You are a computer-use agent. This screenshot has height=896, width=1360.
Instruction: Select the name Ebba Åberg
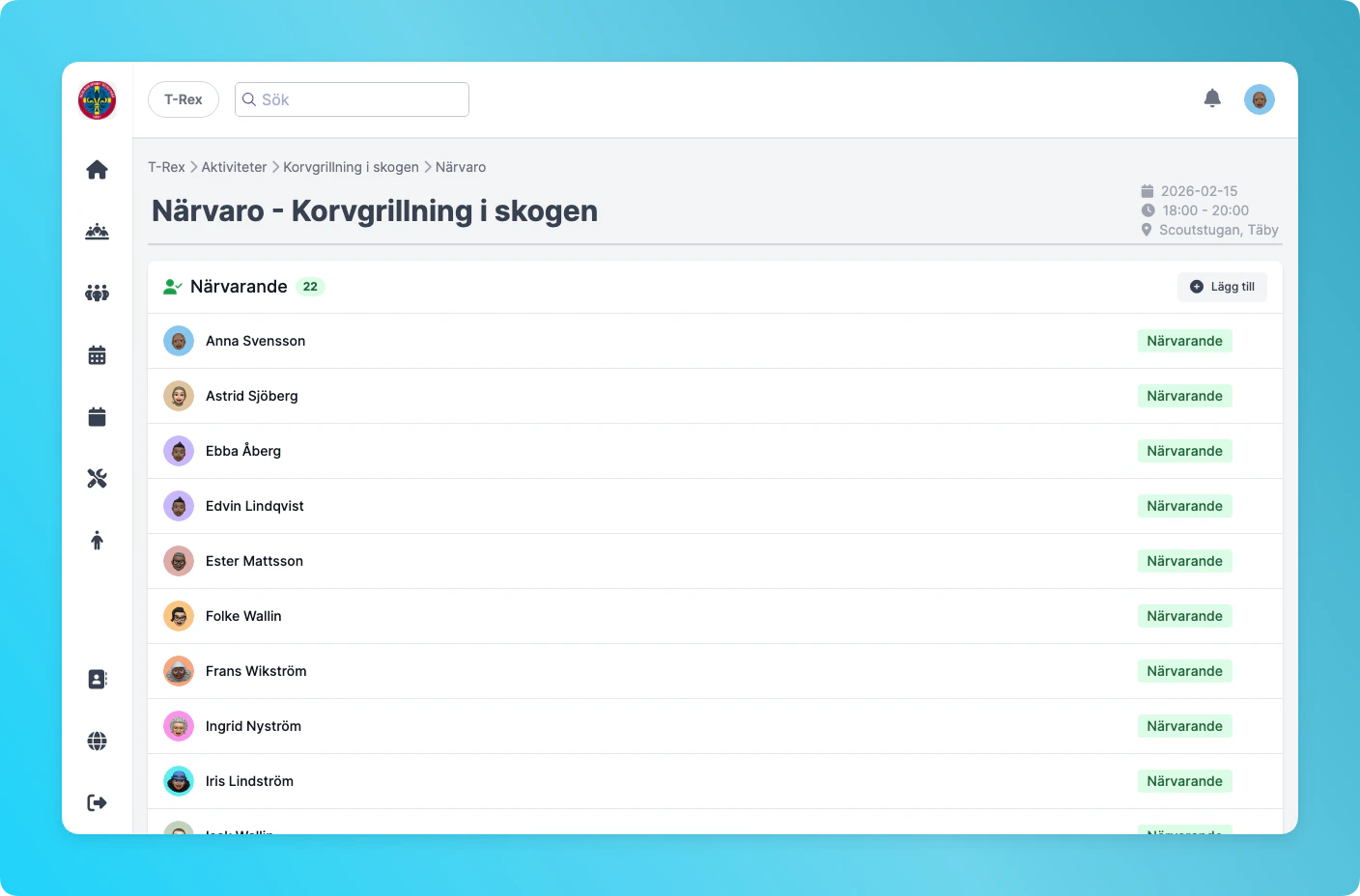point(243,451)
